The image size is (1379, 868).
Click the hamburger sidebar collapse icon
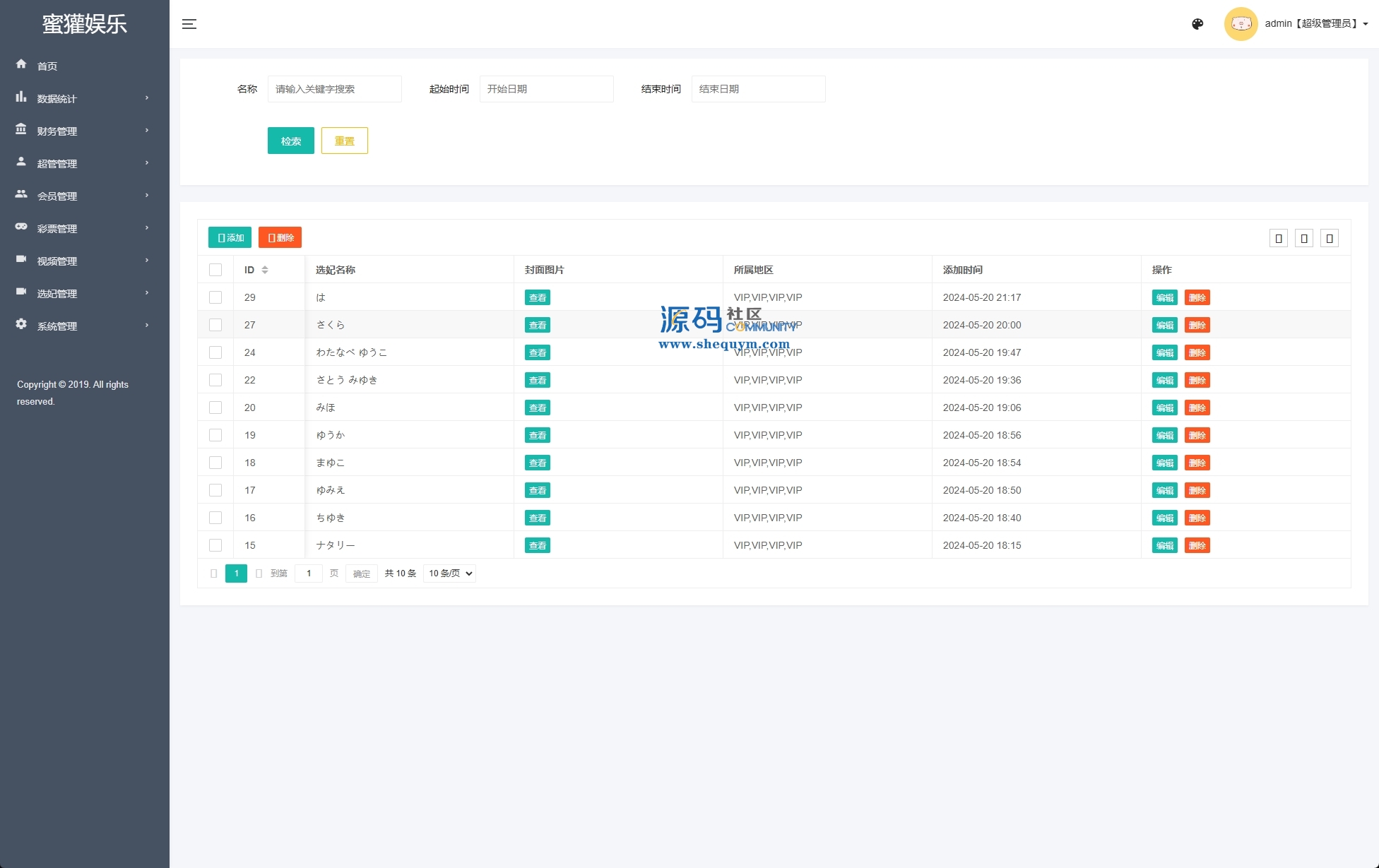[x=189, y=24]
